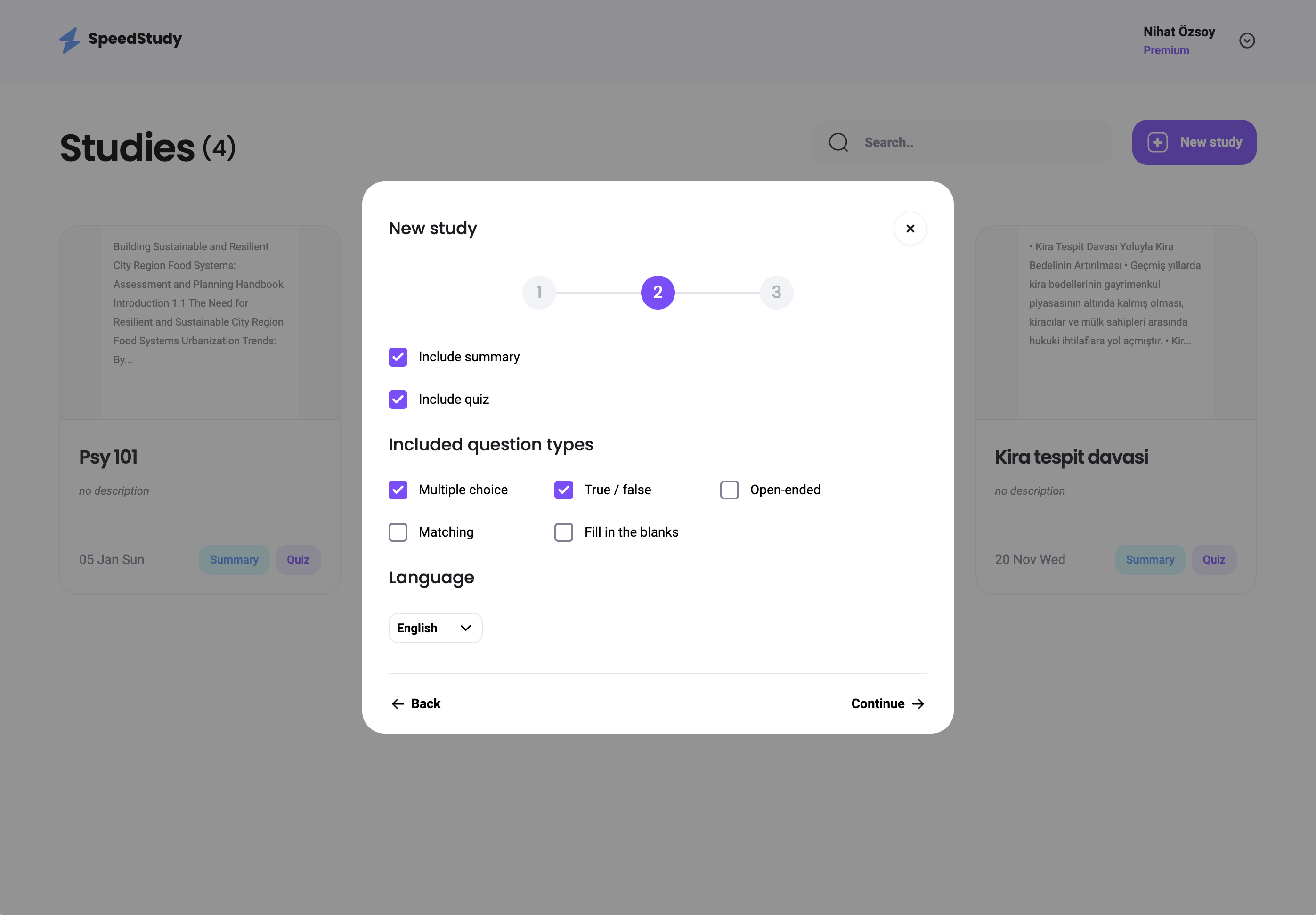Screen dimensions: 1316x915
Task: Expand user account menu chevron
Action: point(1247,41)
